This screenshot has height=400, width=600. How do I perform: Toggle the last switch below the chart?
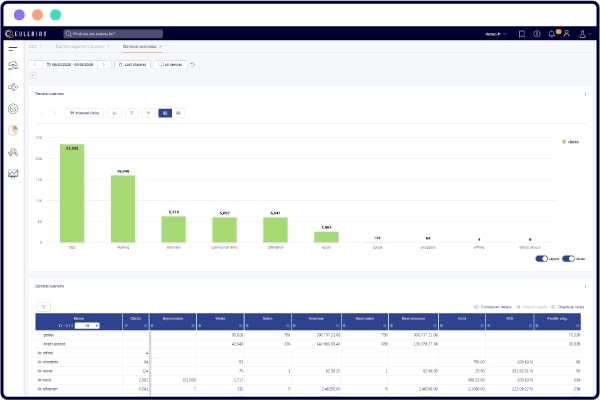569,259
